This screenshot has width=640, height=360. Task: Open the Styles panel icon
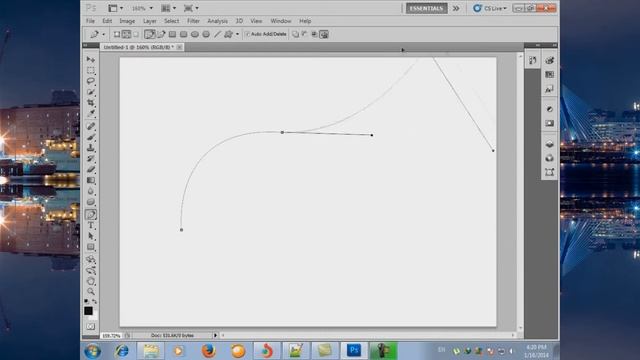[549, 89]
